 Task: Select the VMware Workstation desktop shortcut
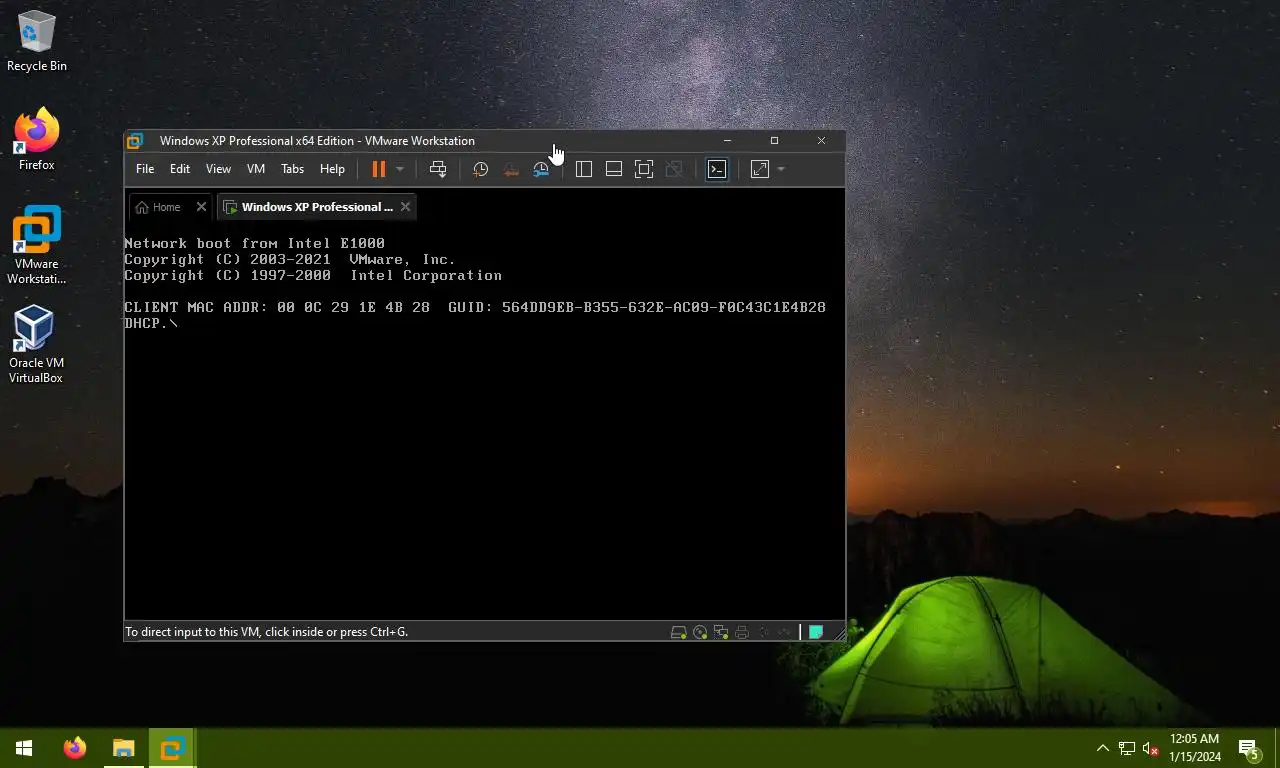click(37, 246)
